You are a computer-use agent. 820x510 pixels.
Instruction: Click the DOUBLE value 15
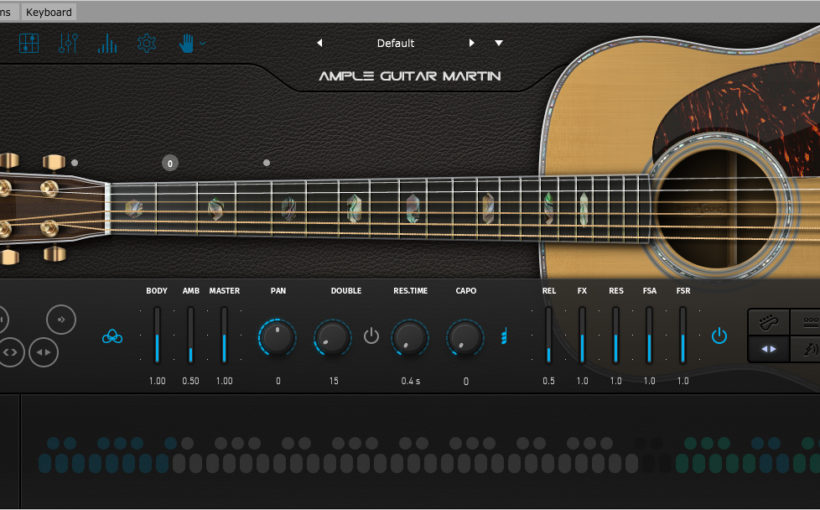(334, 381)
